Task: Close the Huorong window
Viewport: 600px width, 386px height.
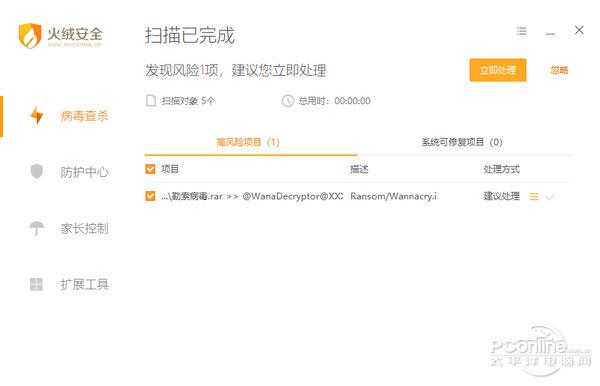Action: pos(579,30)
